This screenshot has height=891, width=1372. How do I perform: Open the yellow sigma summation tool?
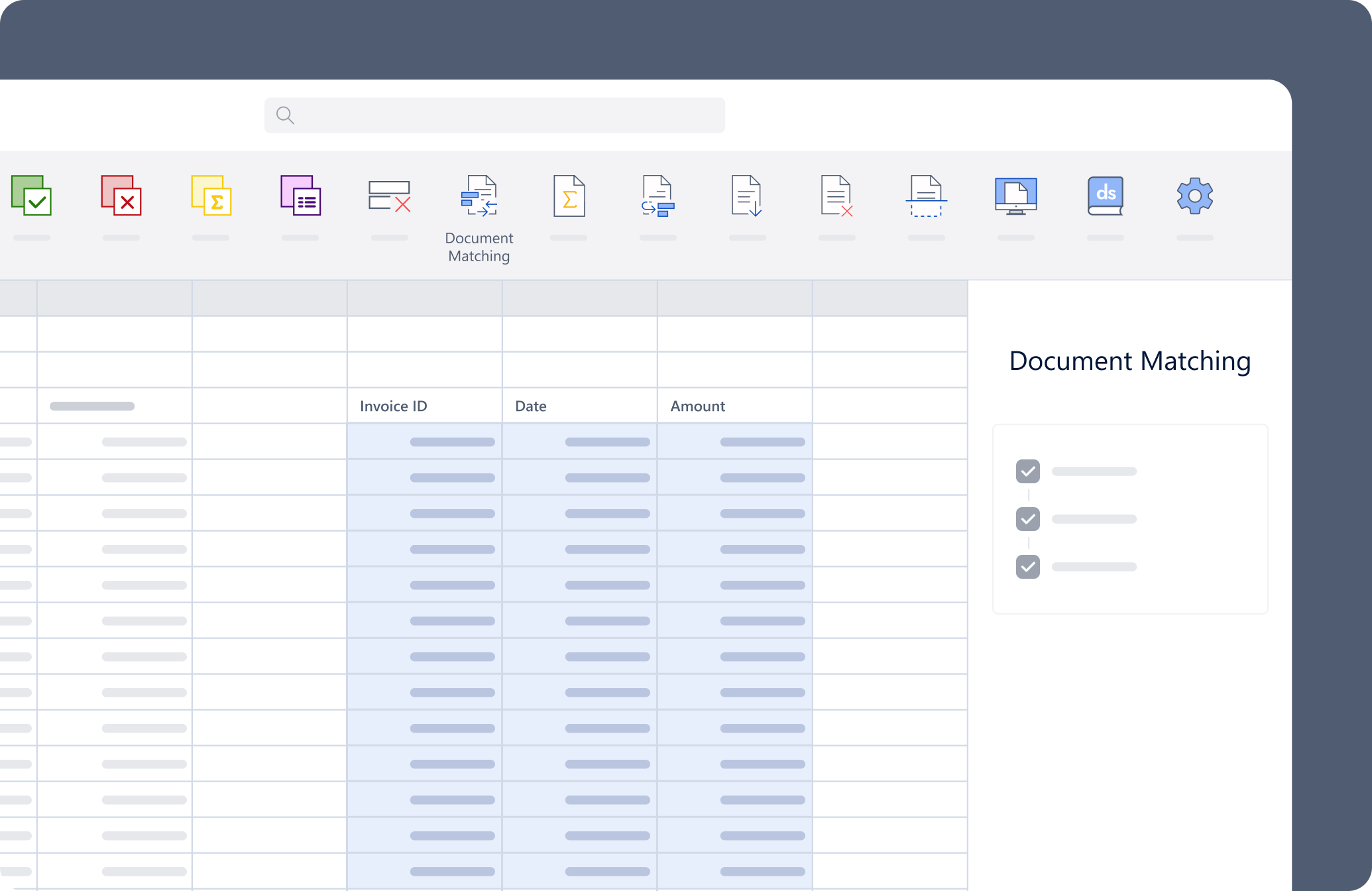point(211,196)
